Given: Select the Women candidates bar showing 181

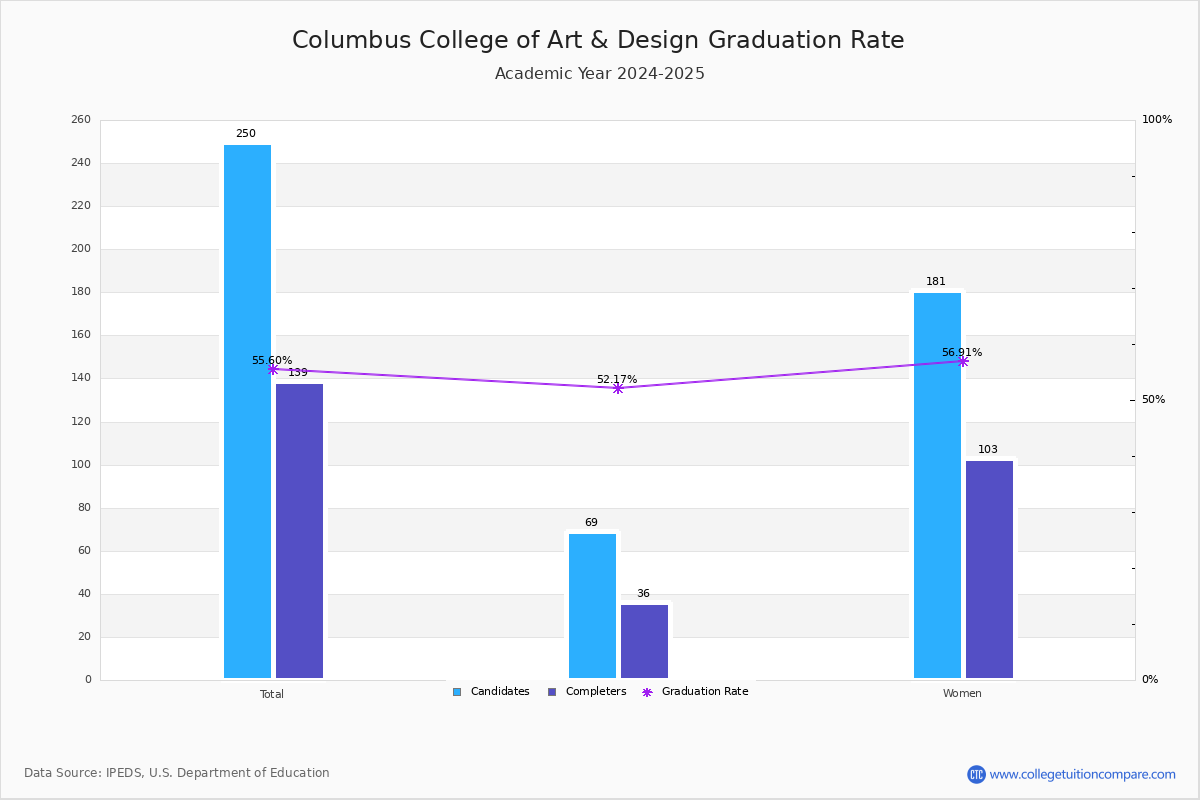Looking at the screenshot, I should point(937,485).
